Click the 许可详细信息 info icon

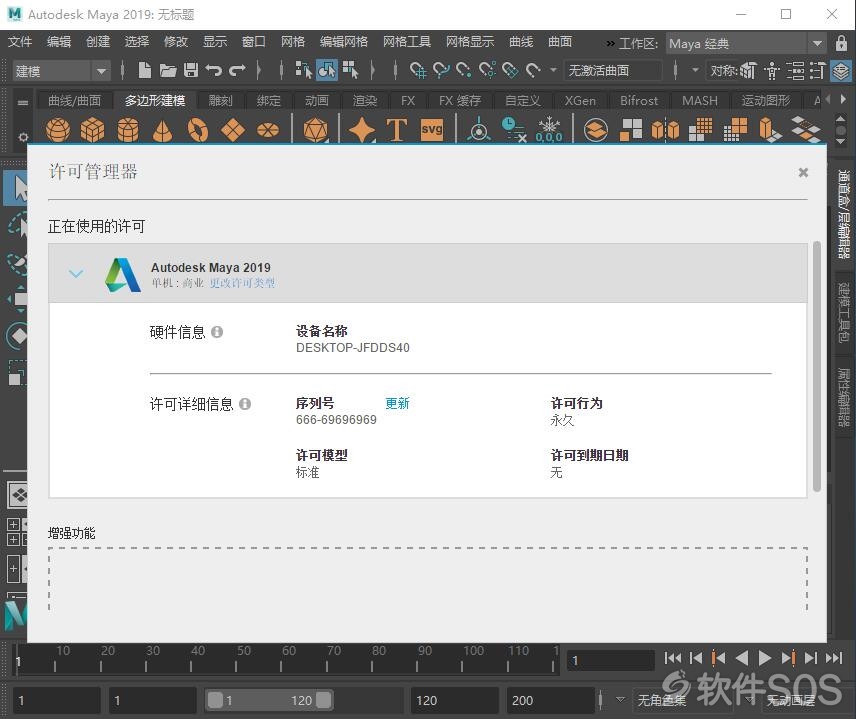(245, 404)
